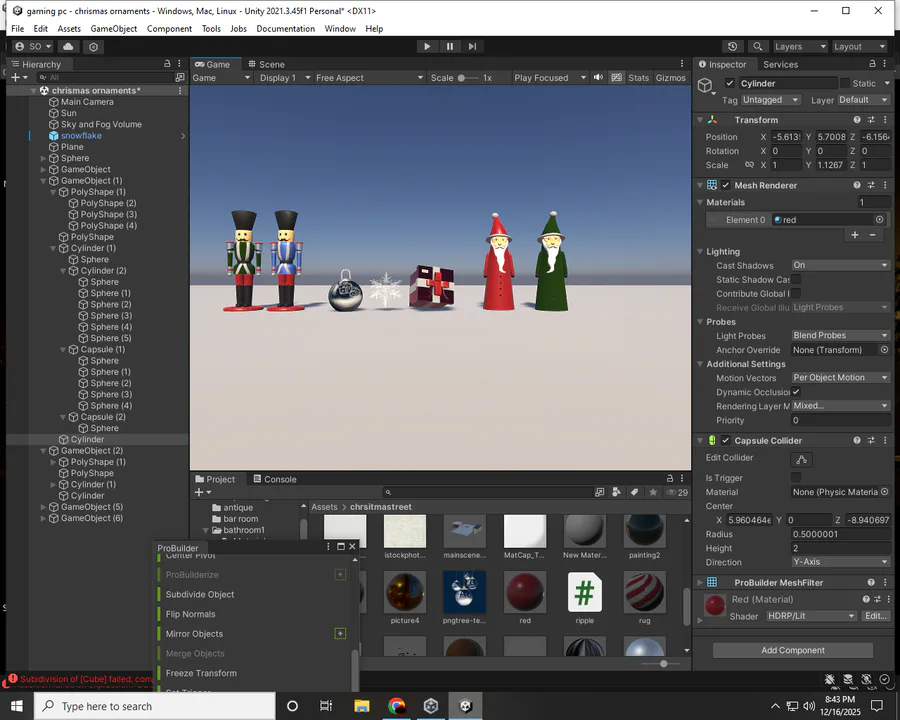Switch to the Services tab

pyautogui.click(x=780, y=64)
